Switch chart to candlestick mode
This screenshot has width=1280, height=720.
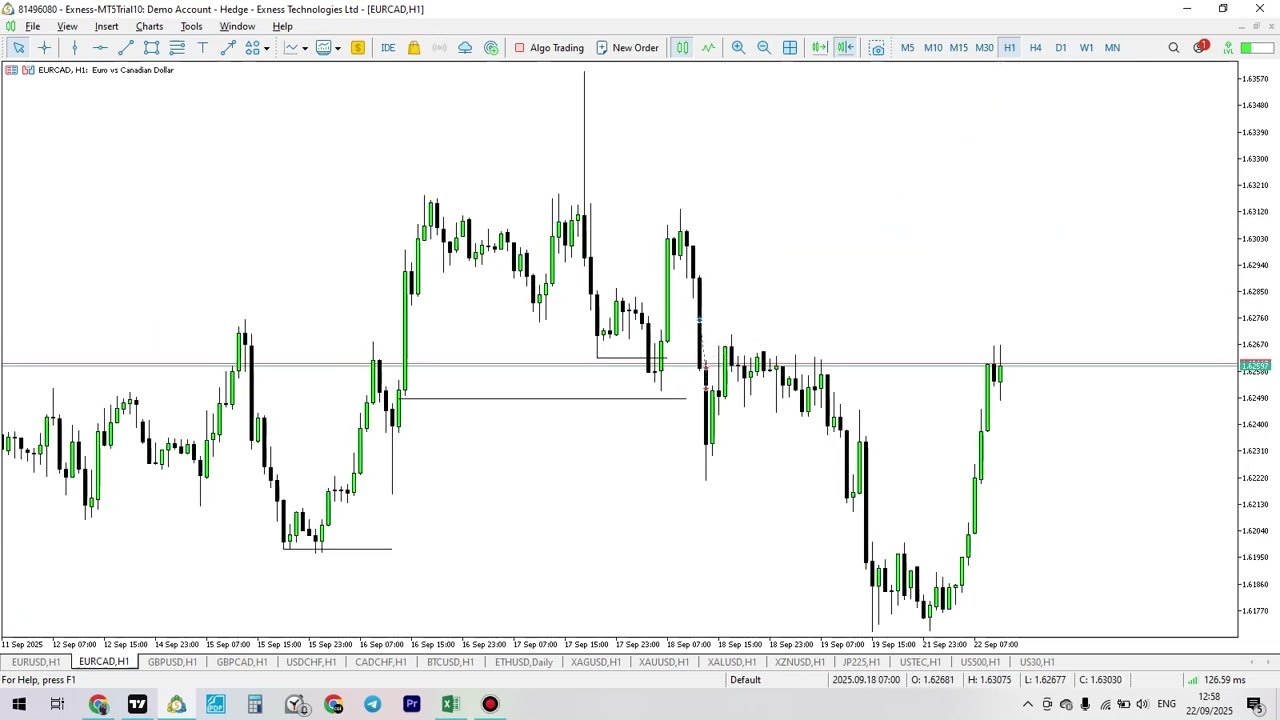point(682,48)
